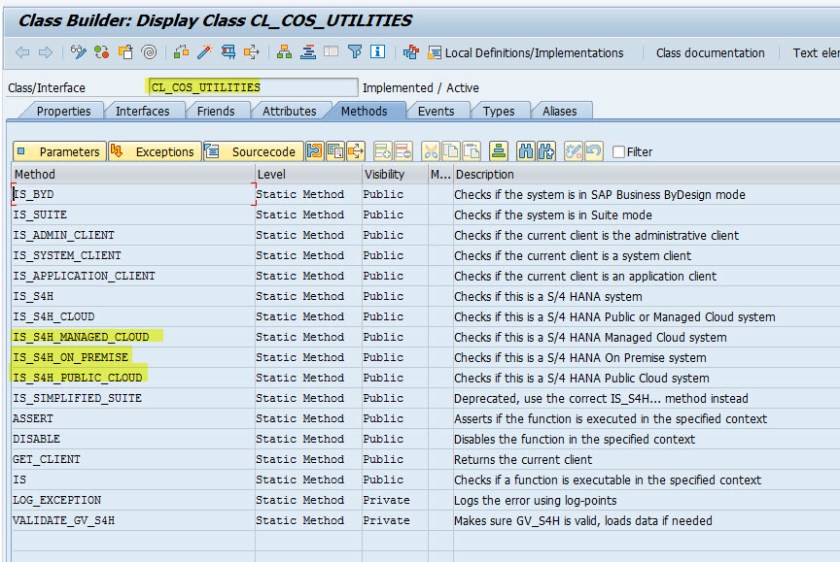Open Local Definitions/Implementations

point(526,53)
